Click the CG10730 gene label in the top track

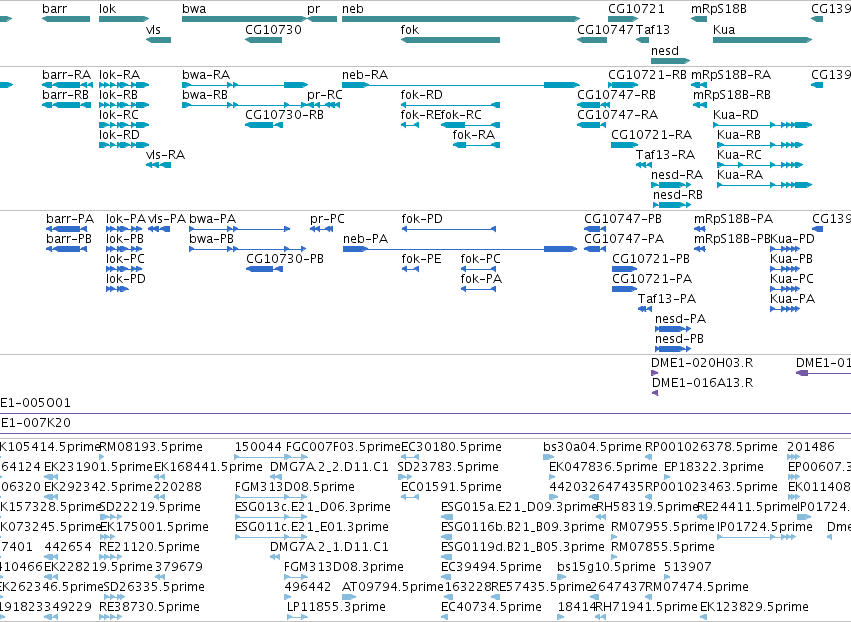point(273,29)
